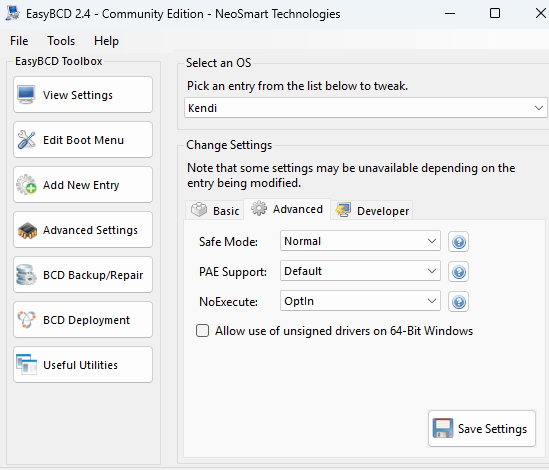Open help for Safe Mode

coord(459,242)
